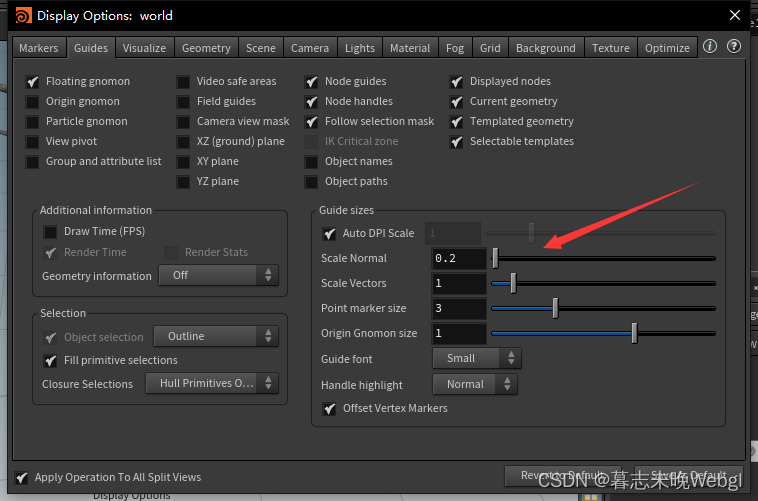This screenshot has width=758, height=501.
Task: Toggle Fill primitive selections checkbox
Action: click(50, 361)
